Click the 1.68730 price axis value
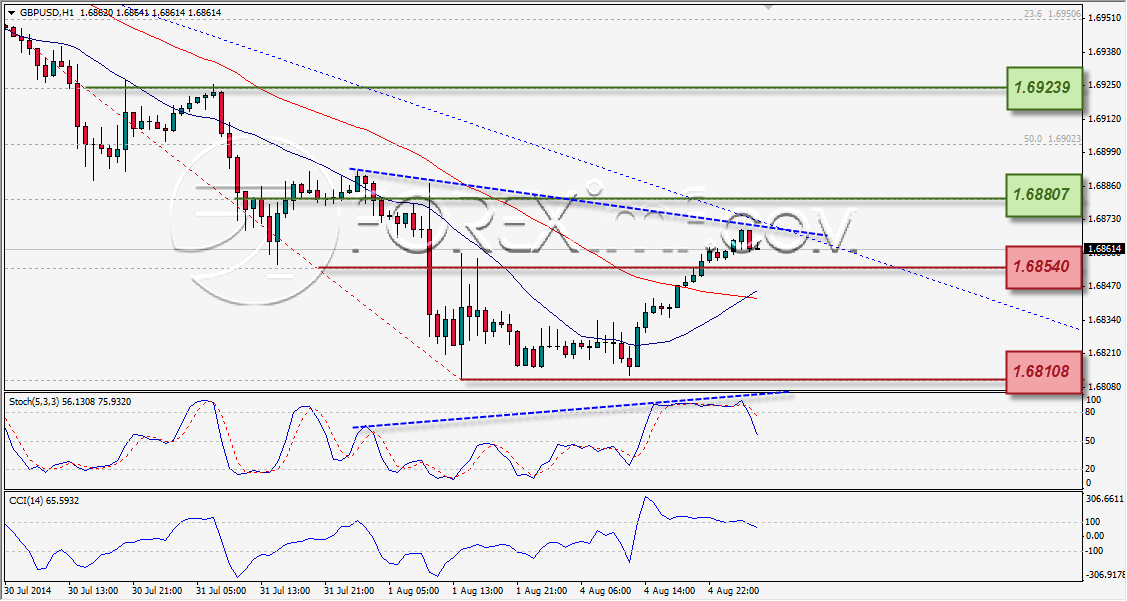The height and width of the screenshot is (601, 1127). tap(1104, 219)
